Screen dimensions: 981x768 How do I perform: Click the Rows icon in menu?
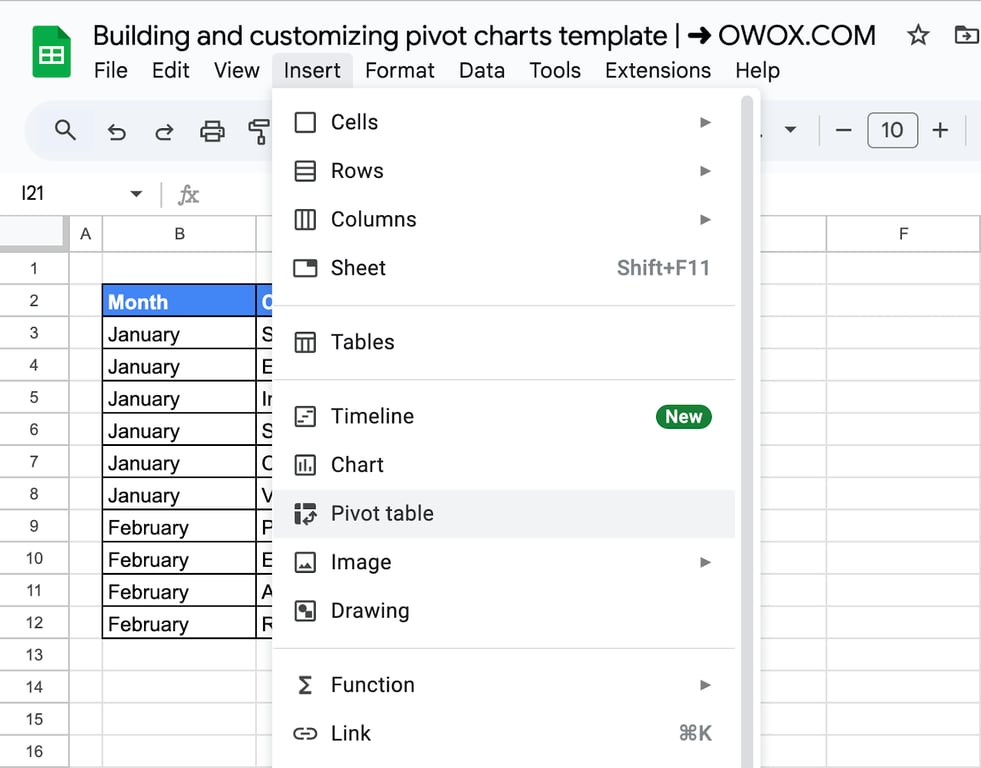(305, 171)
